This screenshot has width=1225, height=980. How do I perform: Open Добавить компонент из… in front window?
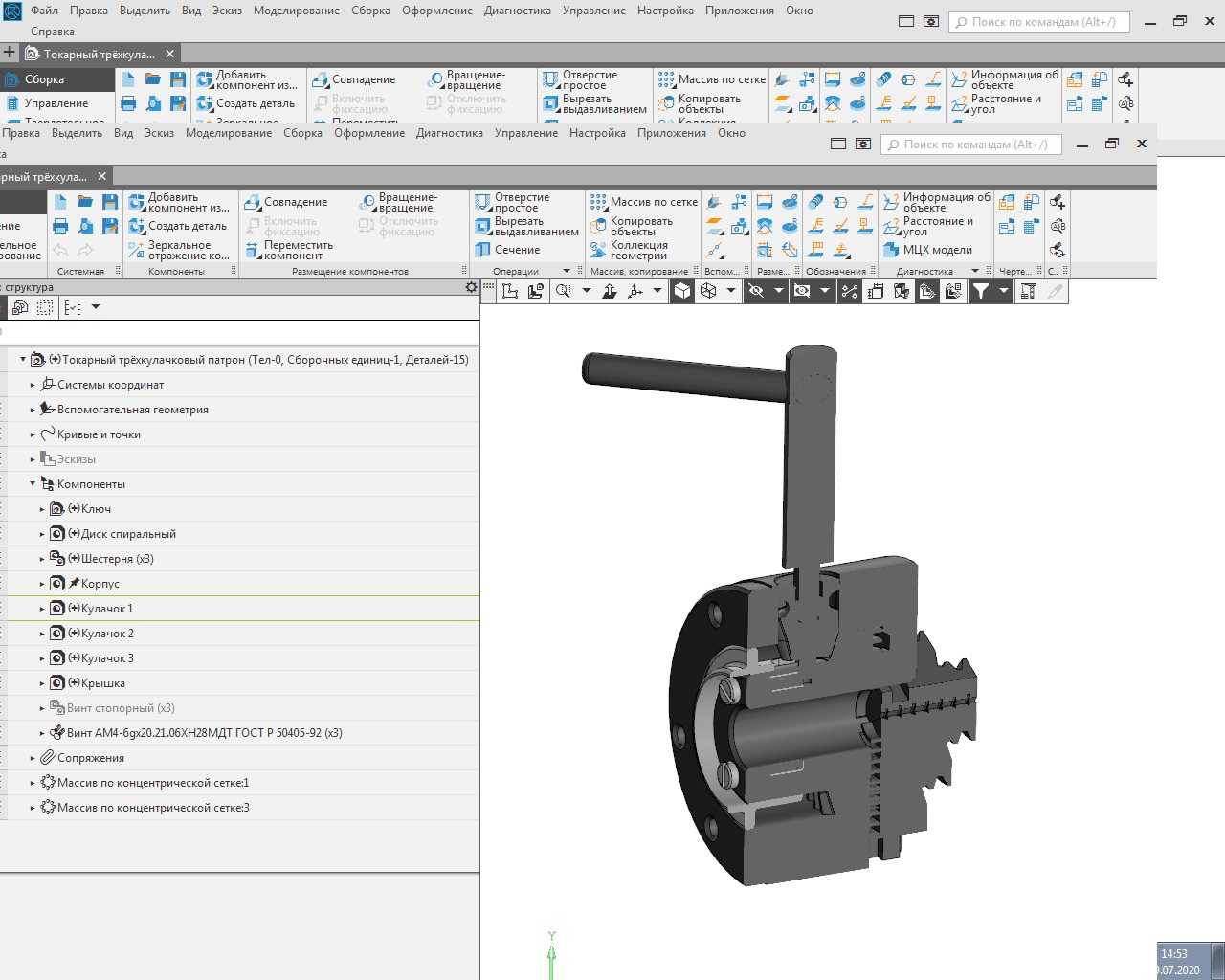tap(180, 202)
